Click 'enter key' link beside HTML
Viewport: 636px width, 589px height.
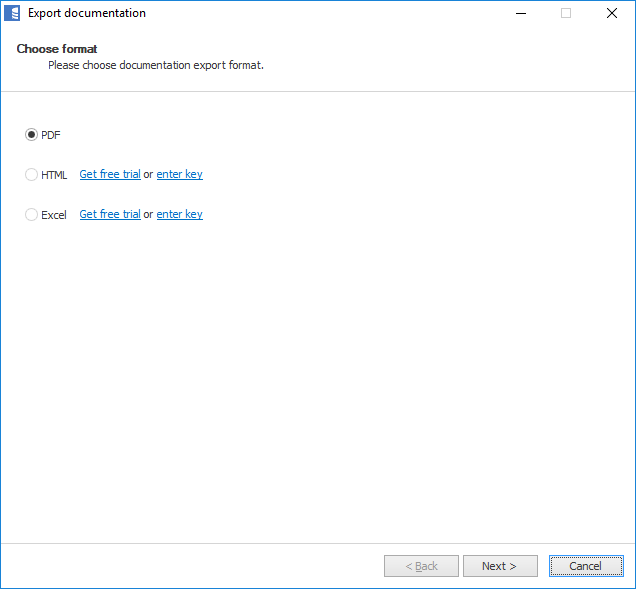[179, 175]
